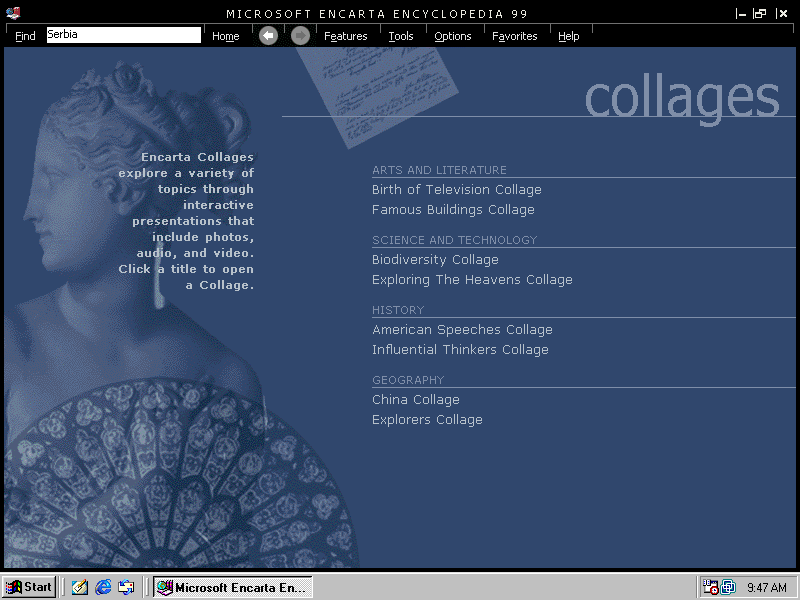Viewport: 800px width, 600px height.
Task: Select the Microsoft Encarta taskbar button
Action: click(233, 587)
